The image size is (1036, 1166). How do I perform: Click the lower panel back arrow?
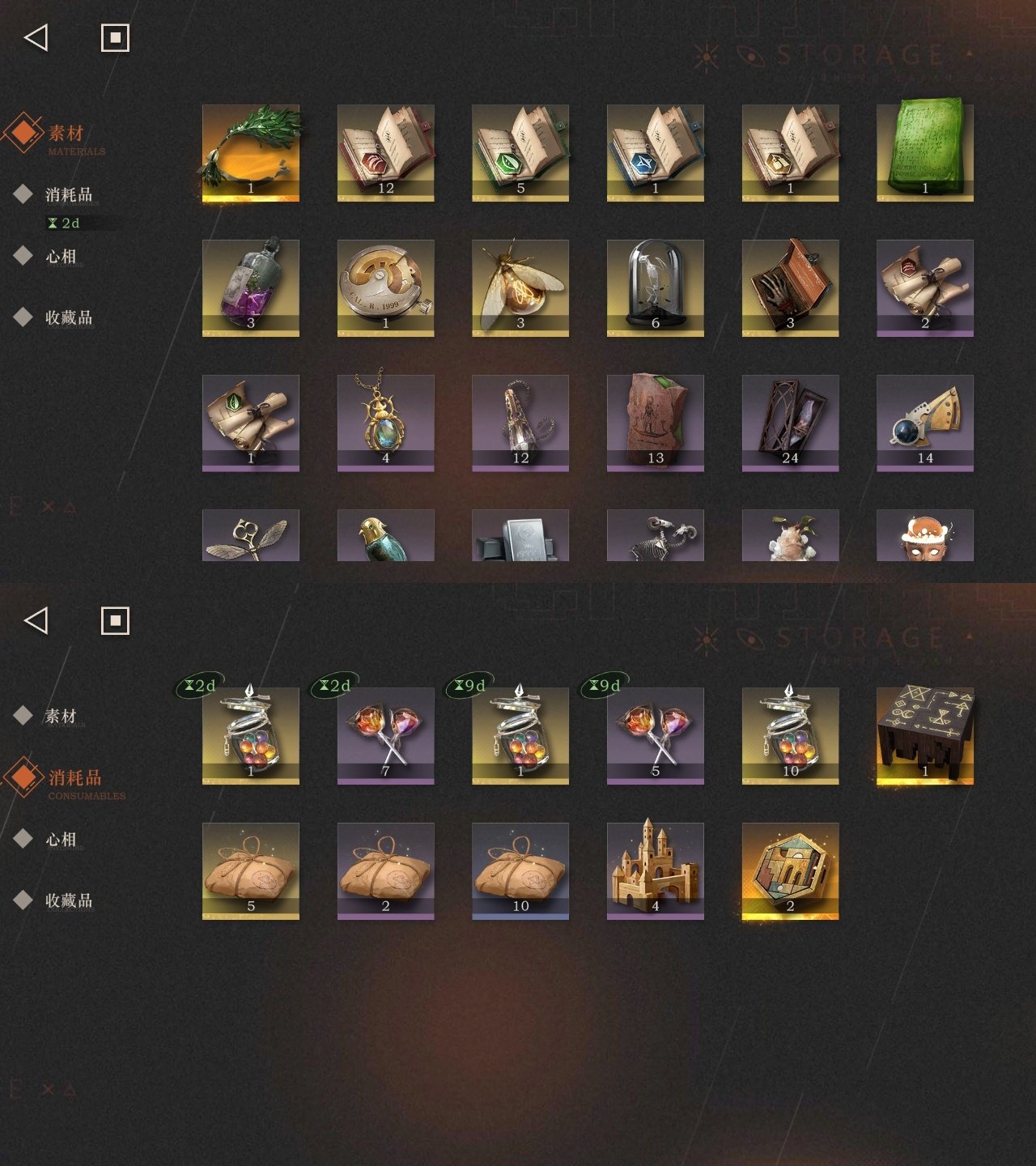click(36, 620)
